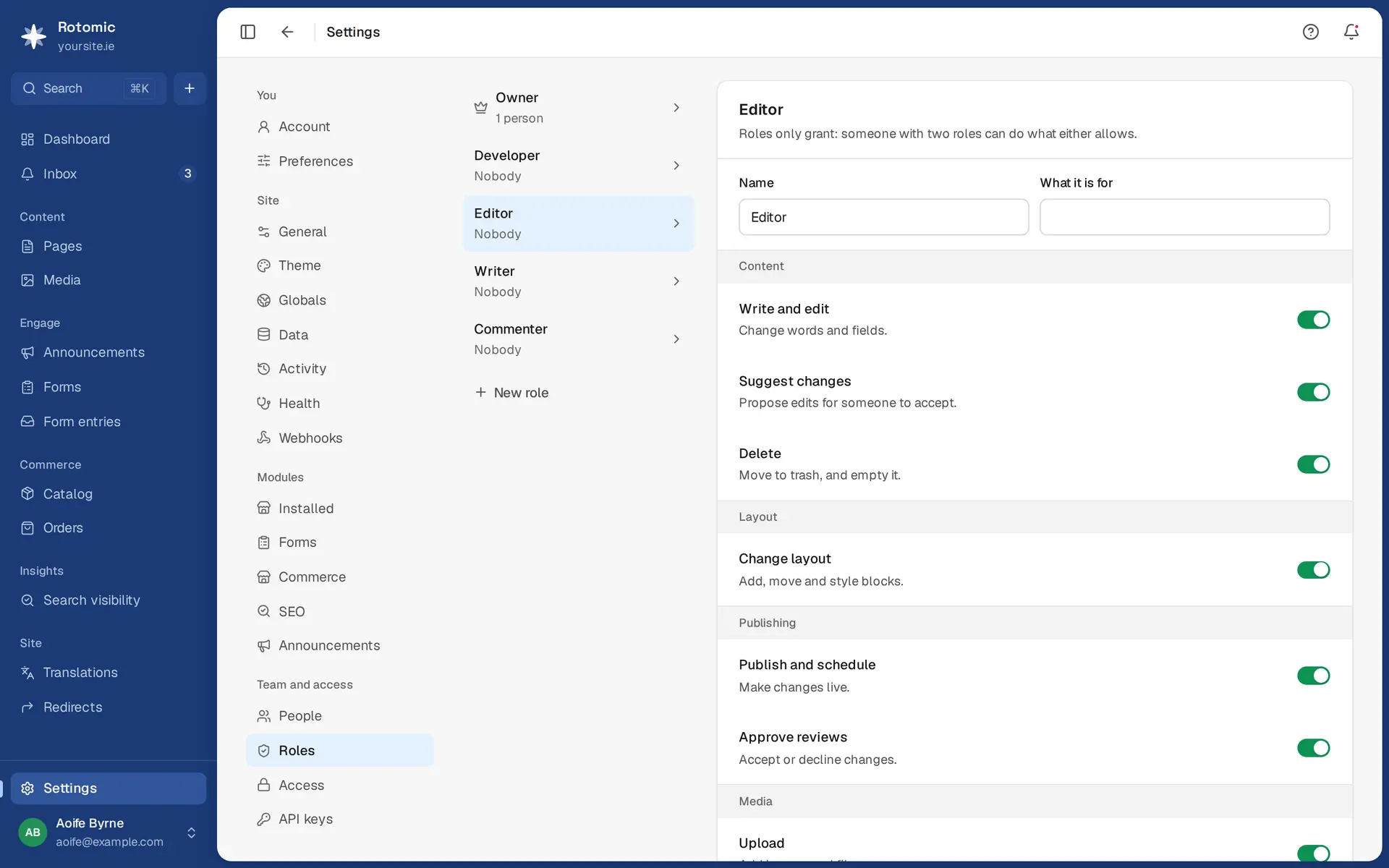Open Account settings page
The image size is (1389, 868).
click(340, 127)
